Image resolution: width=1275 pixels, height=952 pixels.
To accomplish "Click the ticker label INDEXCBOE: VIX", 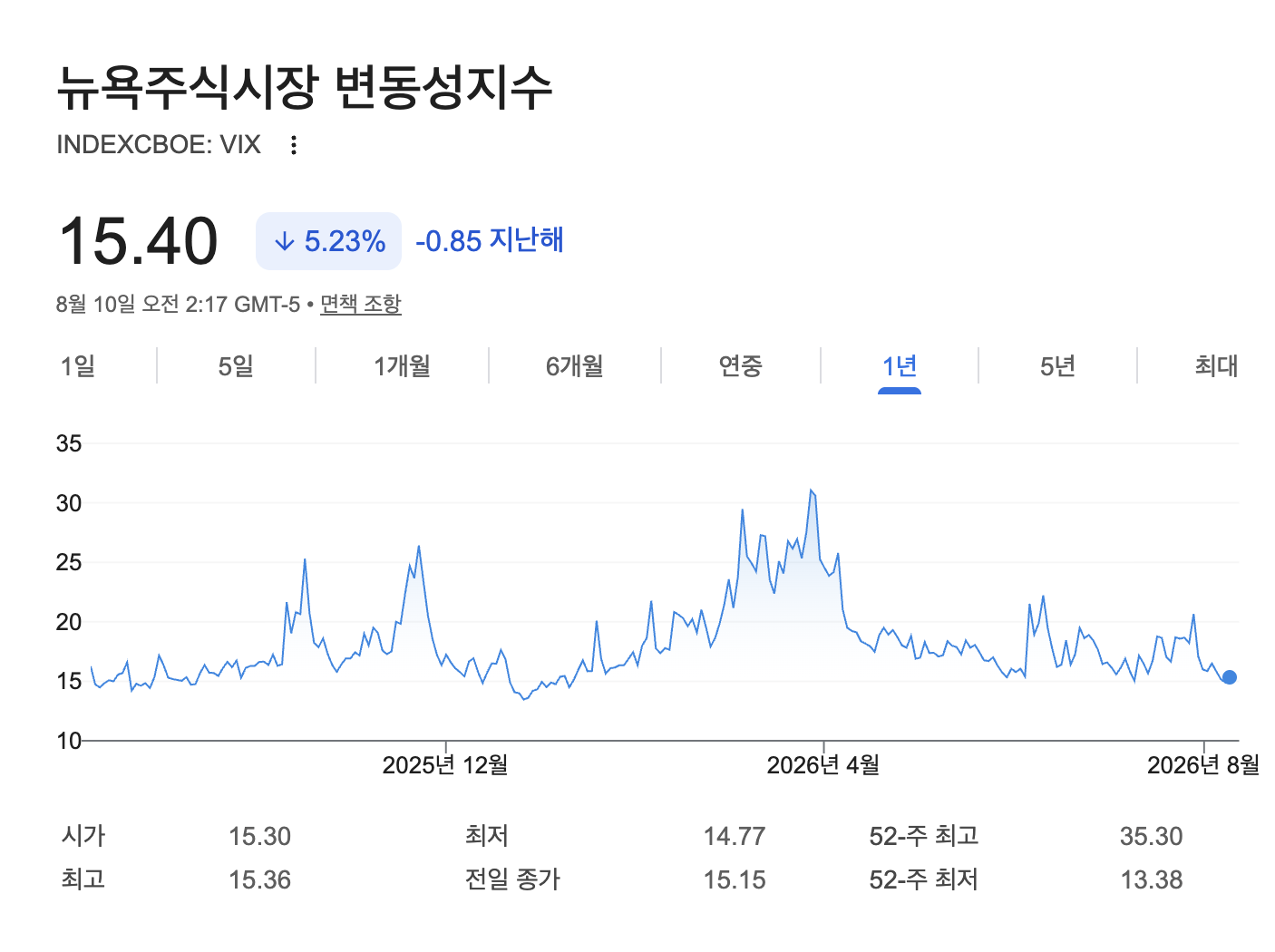I will [x=159, y=145].
